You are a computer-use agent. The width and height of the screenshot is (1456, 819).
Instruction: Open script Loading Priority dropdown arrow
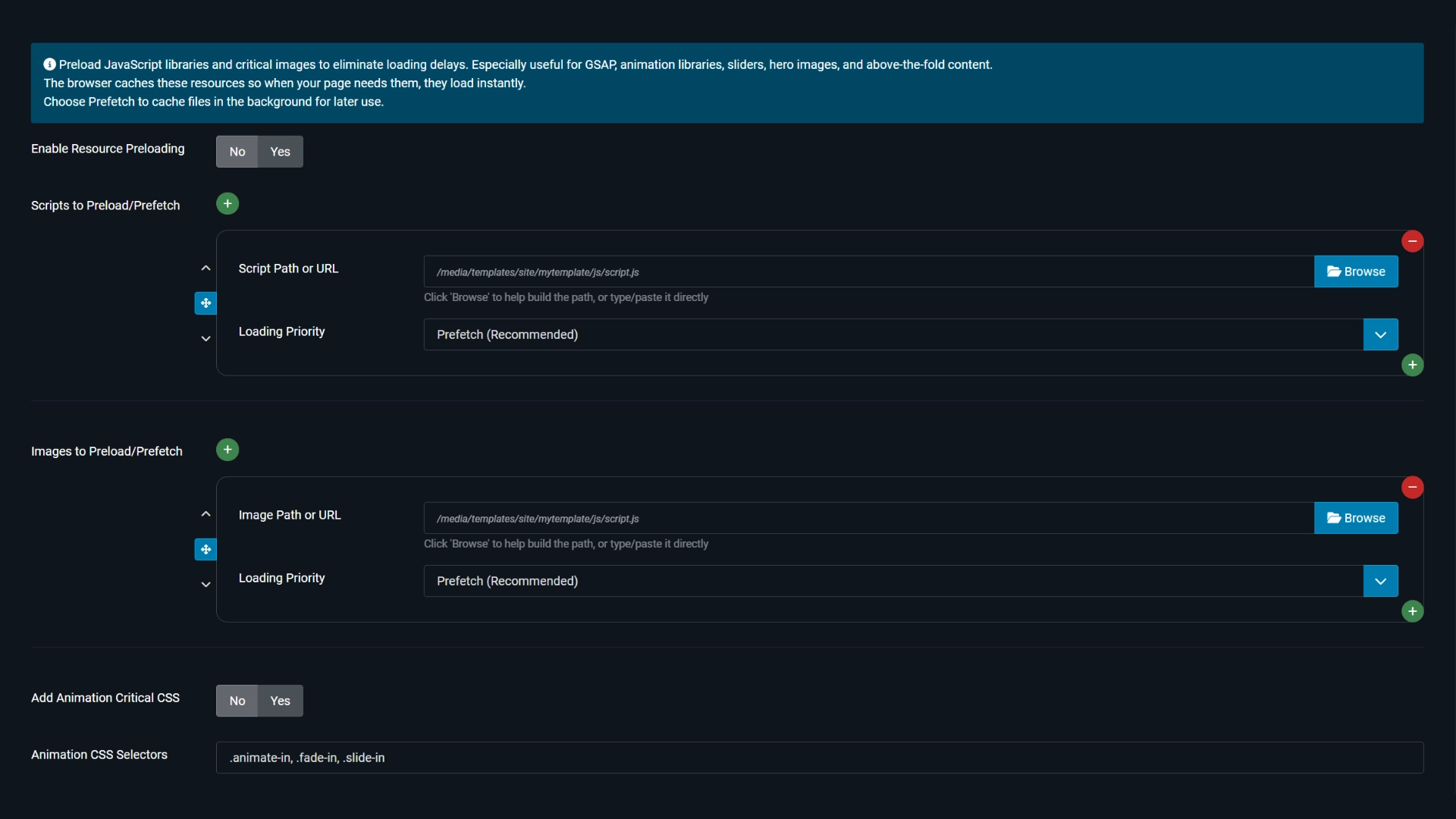(1380, 334)
